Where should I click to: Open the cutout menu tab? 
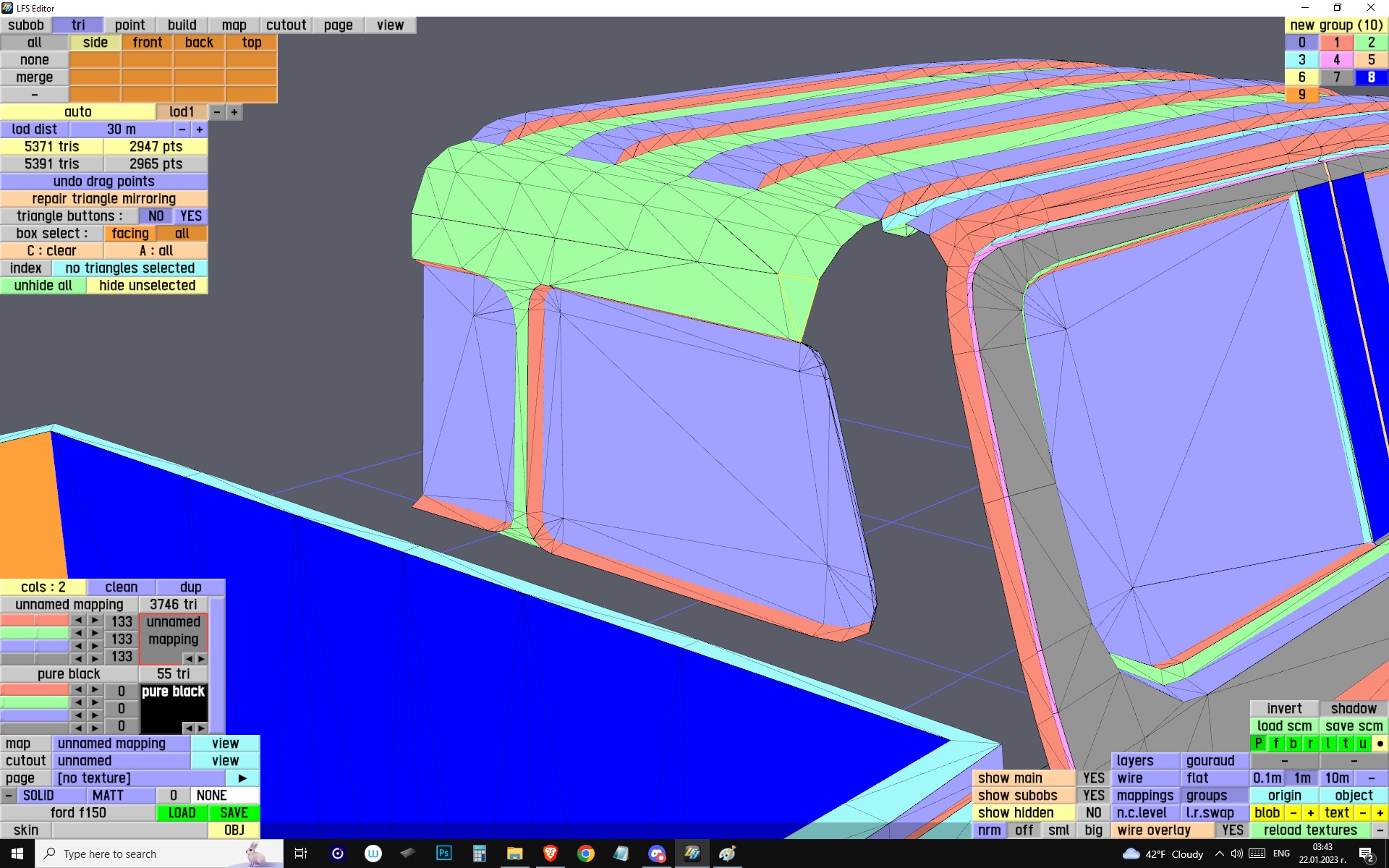click(286, 25)
